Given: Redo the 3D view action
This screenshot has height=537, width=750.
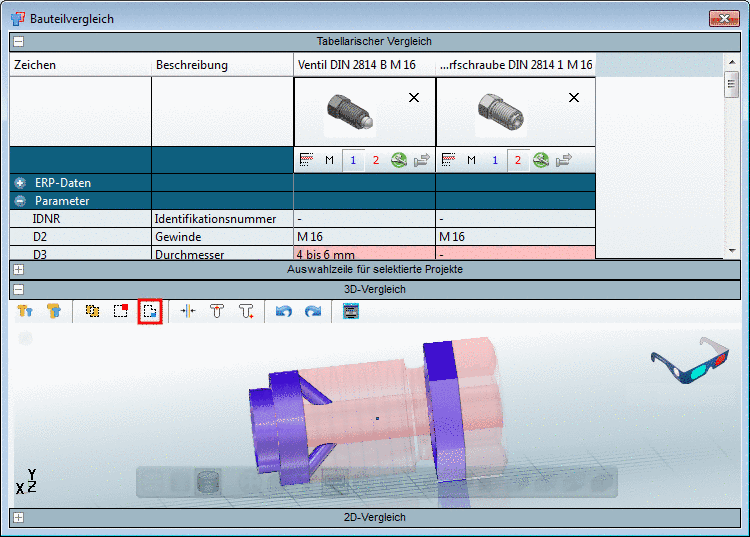Looking at the screenshot, I should coord(313,311).
